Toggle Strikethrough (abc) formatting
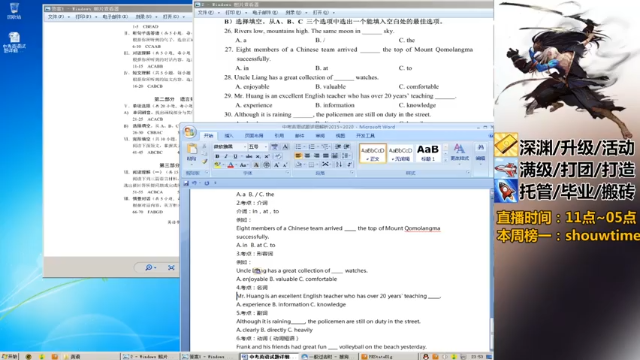 coord(249,156)
